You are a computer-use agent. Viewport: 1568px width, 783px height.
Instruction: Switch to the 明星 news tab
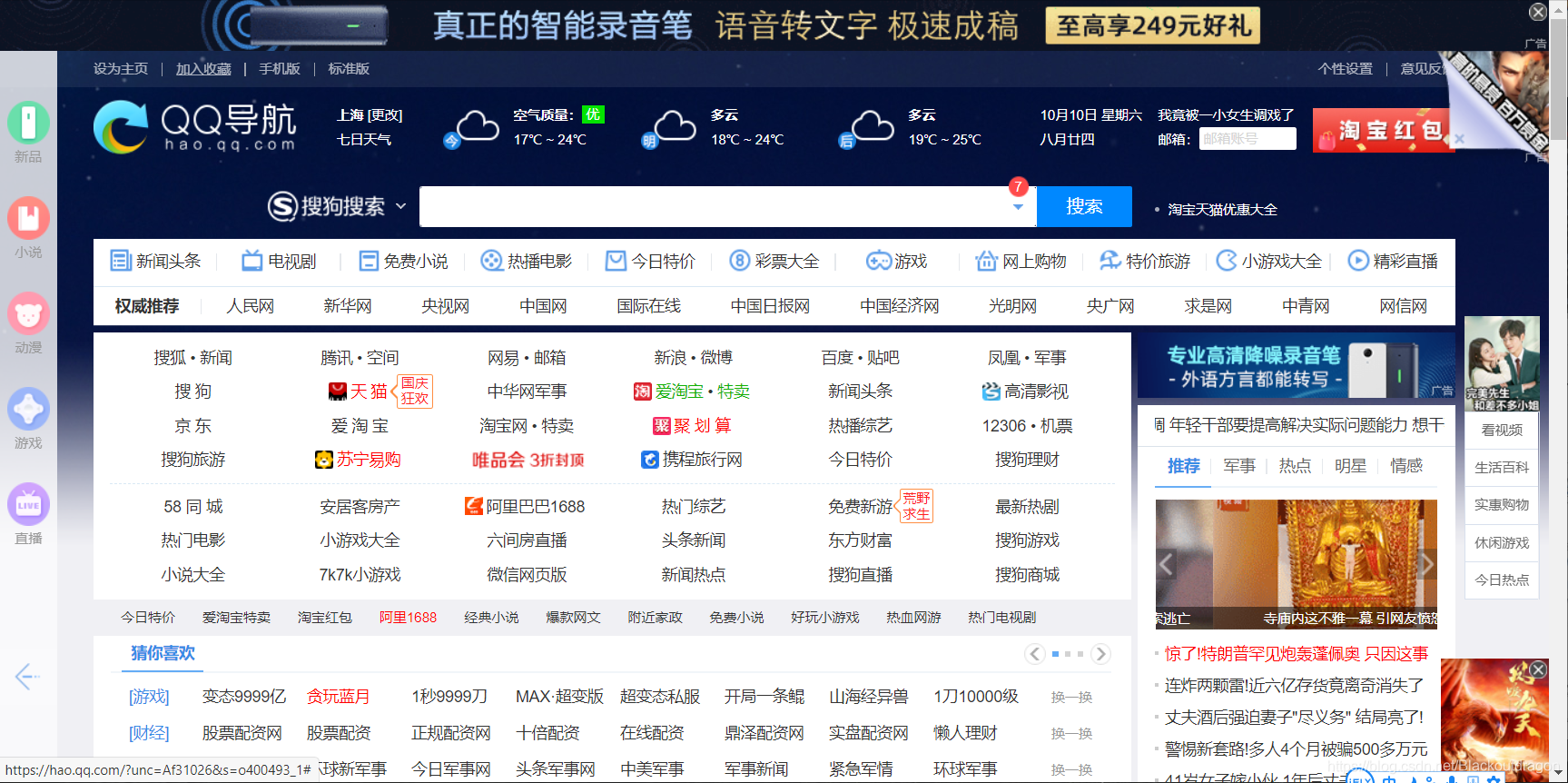coord(1350,466)
